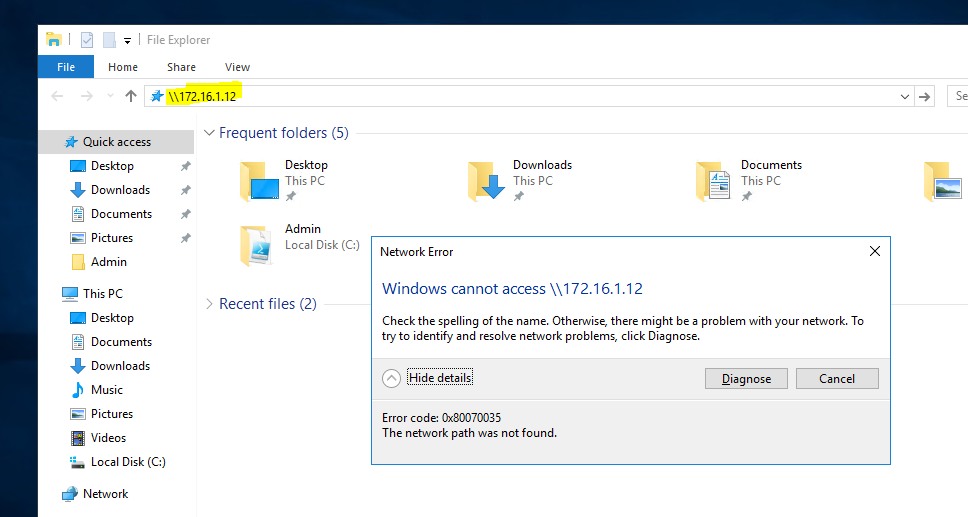Open Videos under This PC

click(108, 438)
